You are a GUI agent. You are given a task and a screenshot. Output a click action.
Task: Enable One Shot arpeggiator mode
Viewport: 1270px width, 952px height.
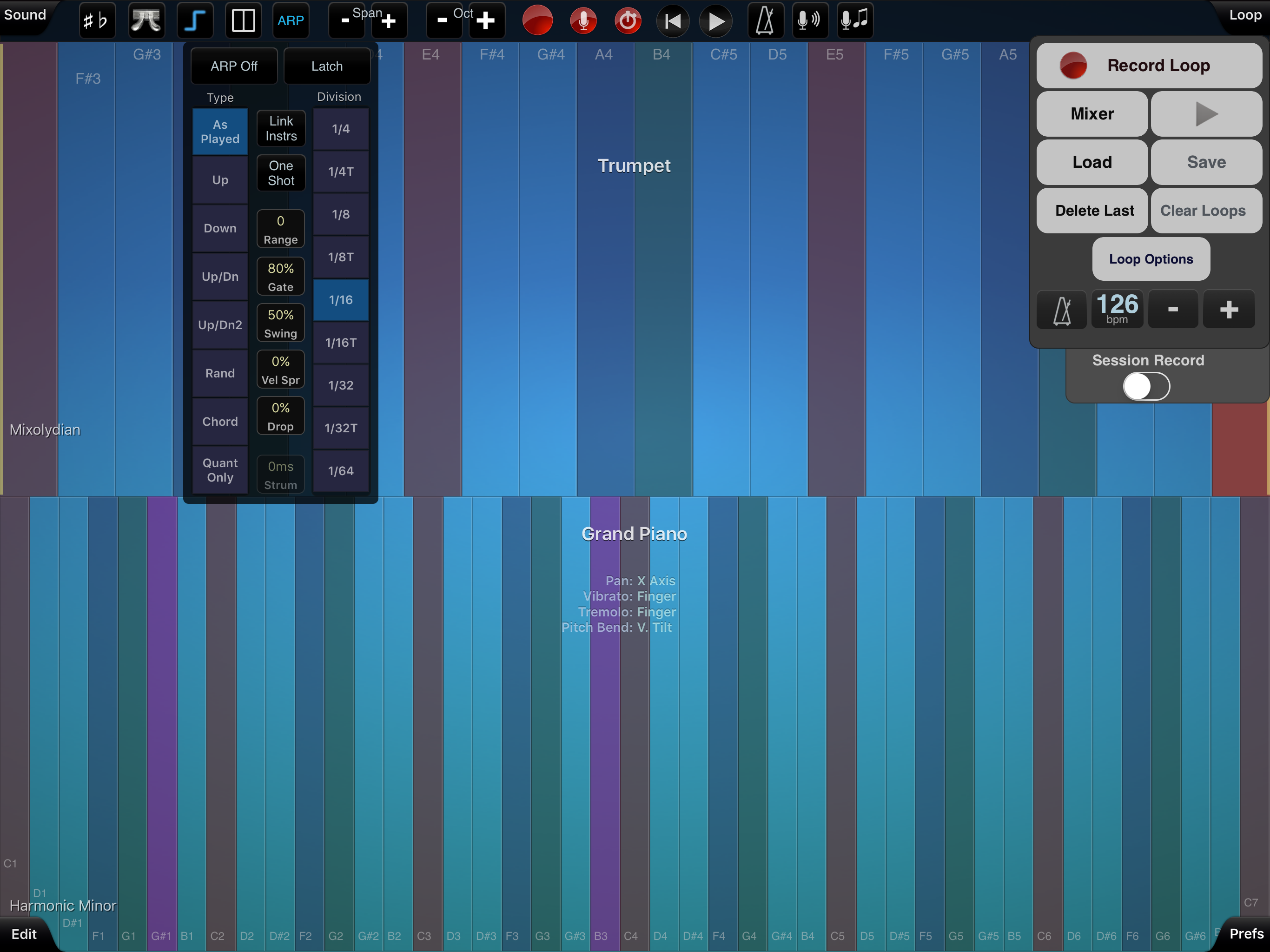281,173
